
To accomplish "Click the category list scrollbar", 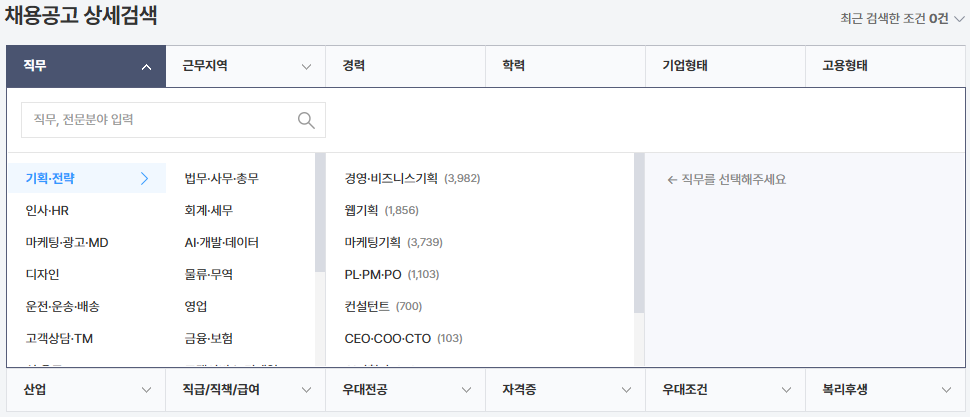I will [x=320, y=212].
